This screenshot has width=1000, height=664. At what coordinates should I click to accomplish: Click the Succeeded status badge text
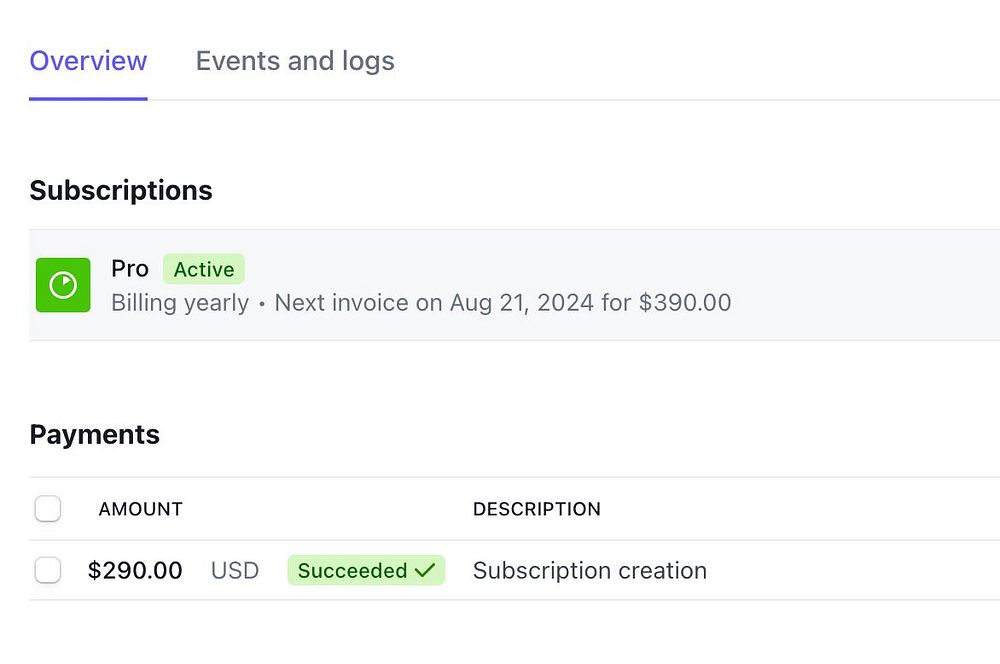pyautogui.click(x=352, y=570)
